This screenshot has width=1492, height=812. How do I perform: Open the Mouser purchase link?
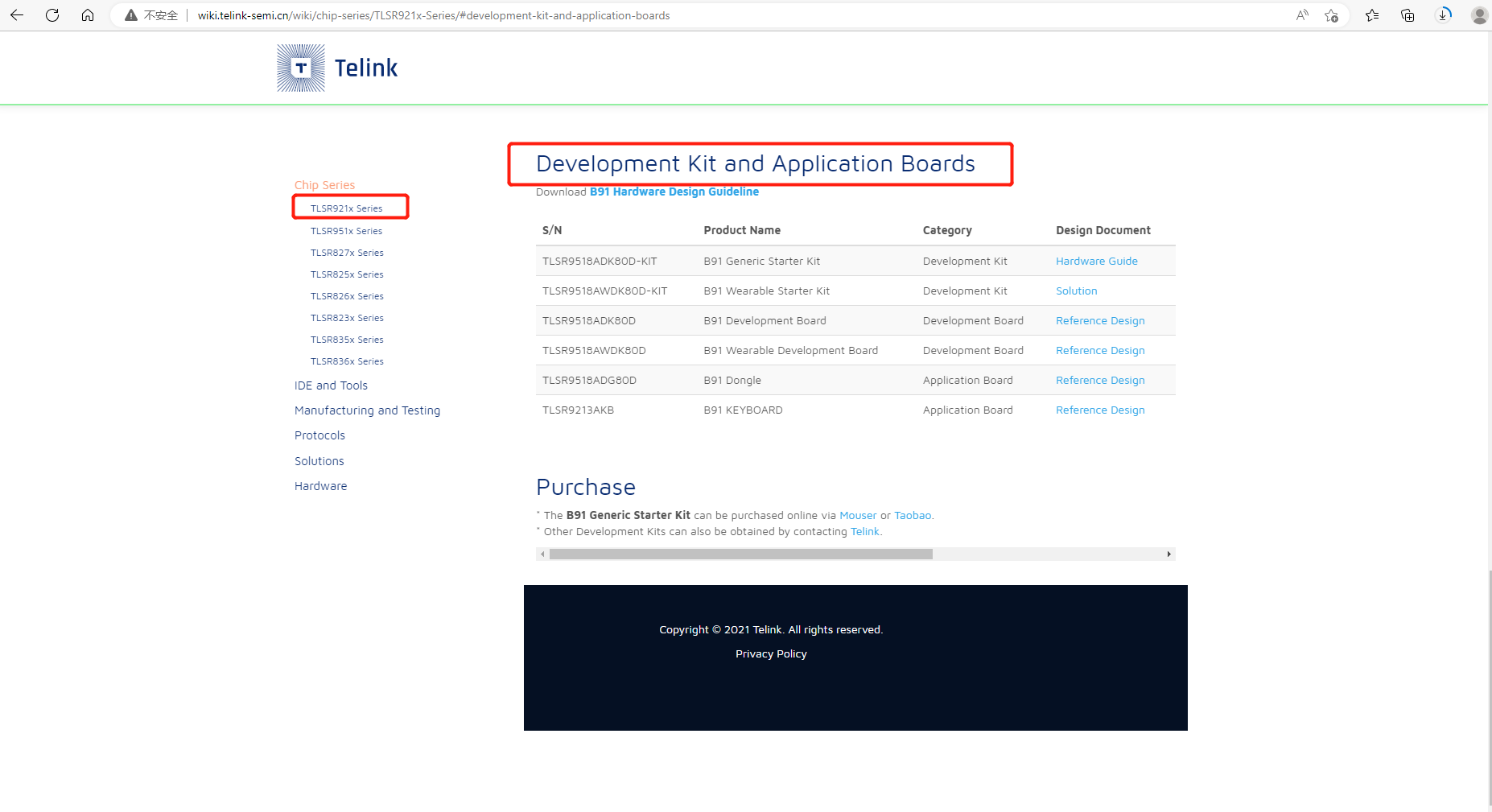[x=858, y=515]
